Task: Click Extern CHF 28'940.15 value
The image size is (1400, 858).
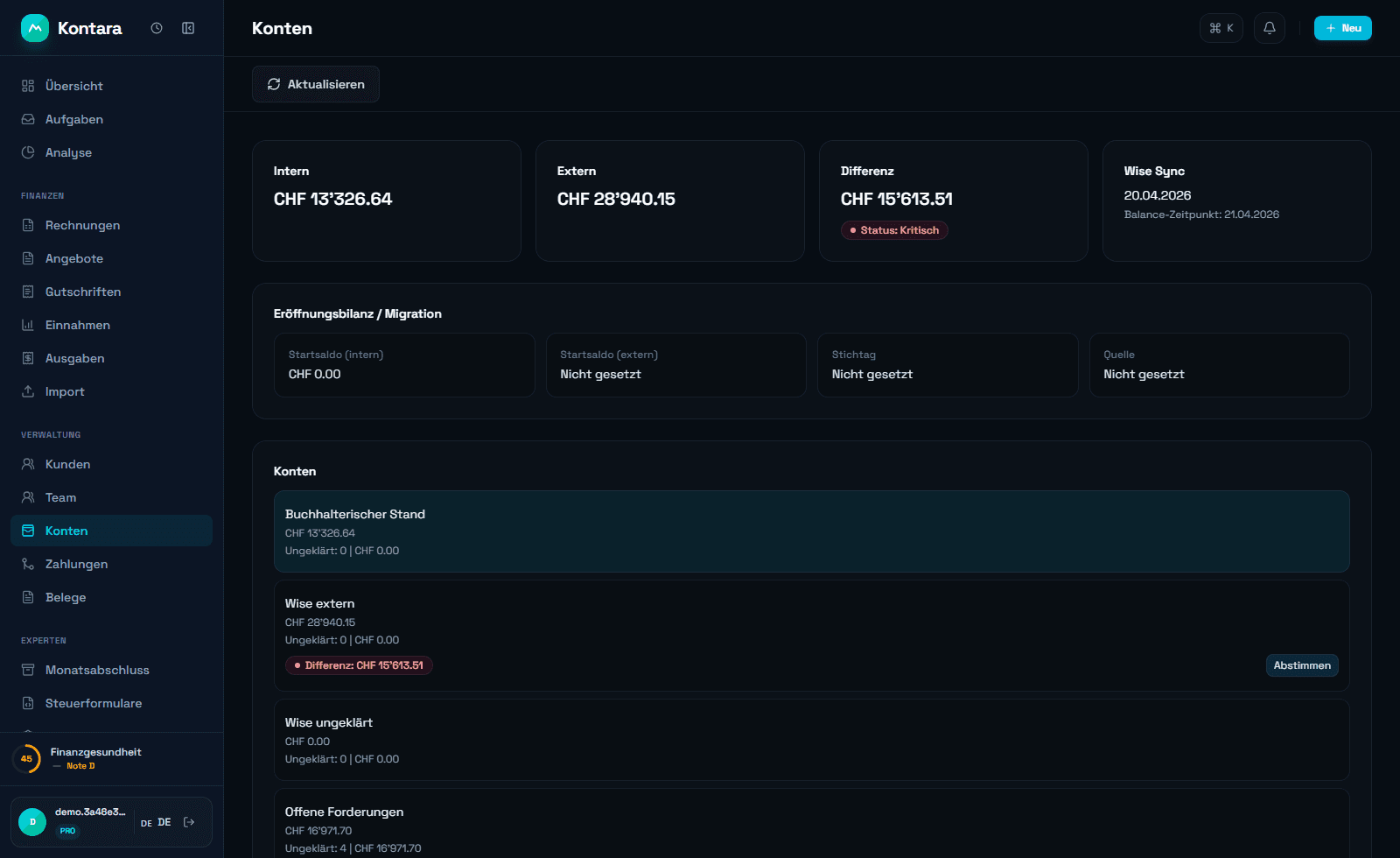Action: (616, 199)
